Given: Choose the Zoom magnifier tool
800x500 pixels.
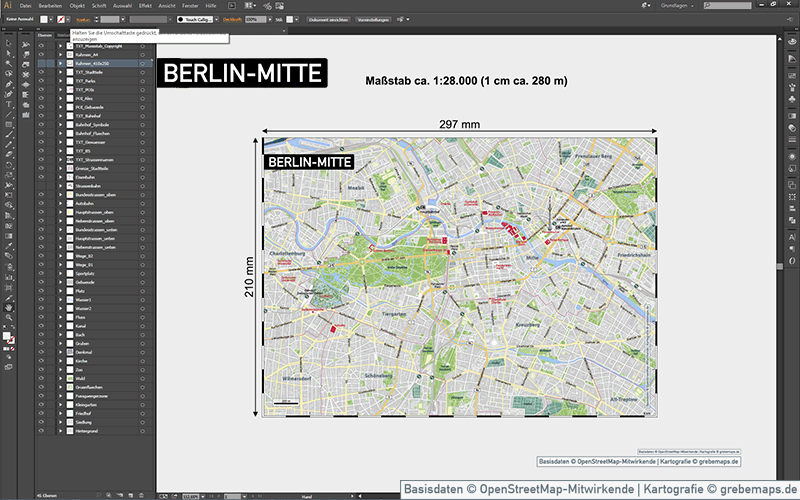Looking at the screenshot, I should pos(9,318).
